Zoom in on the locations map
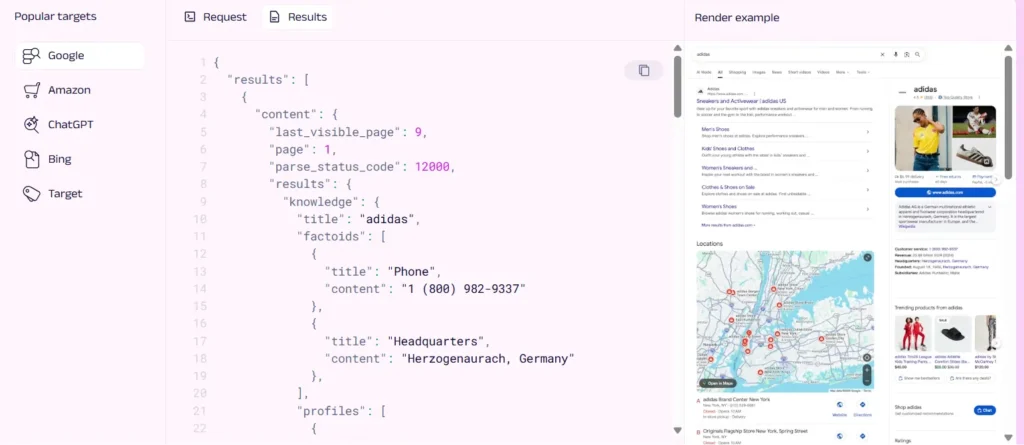1024x445 pixels. click(867, 369)
